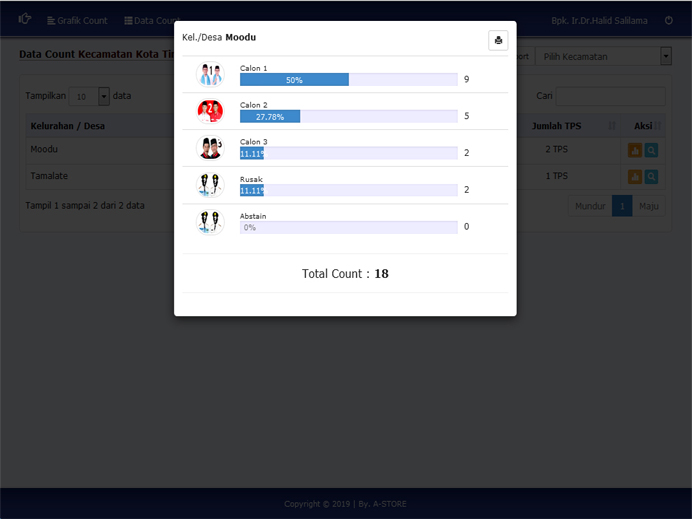This screenshot has height=519, width=692.
Task: Open the Grafik Count menu
Action: point(77,20)
